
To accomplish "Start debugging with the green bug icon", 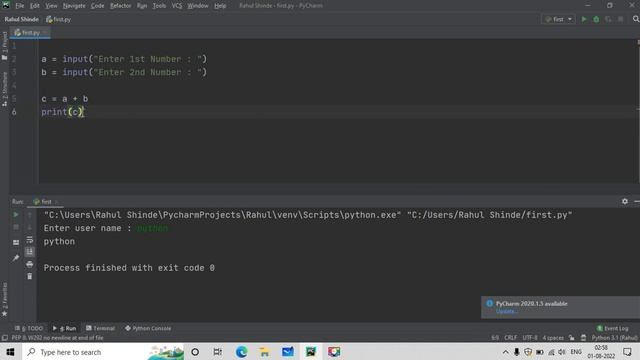I will point(596,19).
